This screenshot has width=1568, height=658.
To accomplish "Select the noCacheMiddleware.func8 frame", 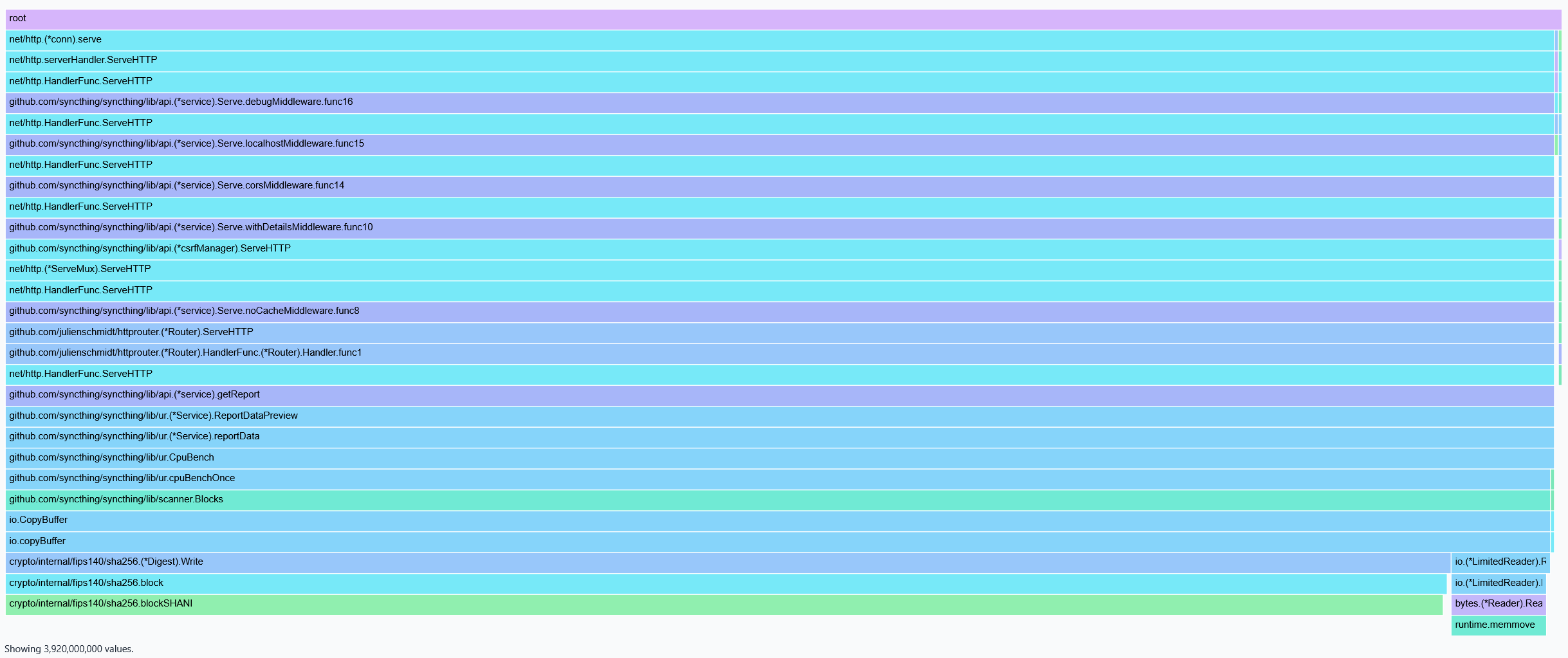I will (x=779, y=311).
